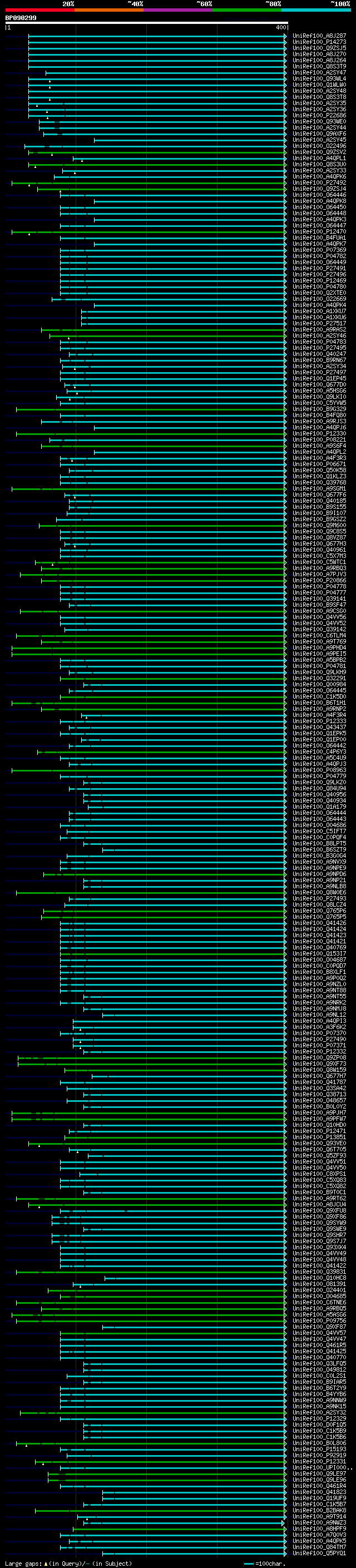
Task: Click the UniRef100_P27492 hit label
Action: (x=319, y=182)
